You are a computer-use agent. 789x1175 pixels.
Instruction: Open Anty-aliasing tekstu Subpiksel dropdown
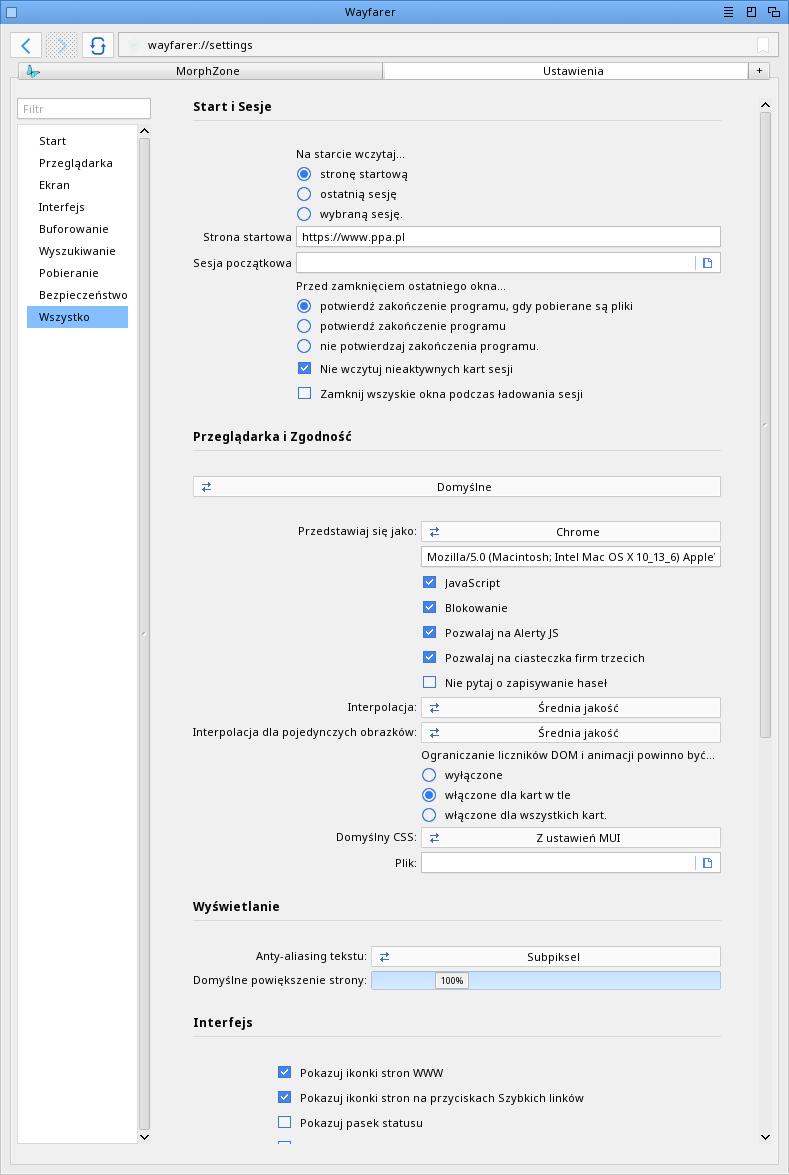click(546, 956)
